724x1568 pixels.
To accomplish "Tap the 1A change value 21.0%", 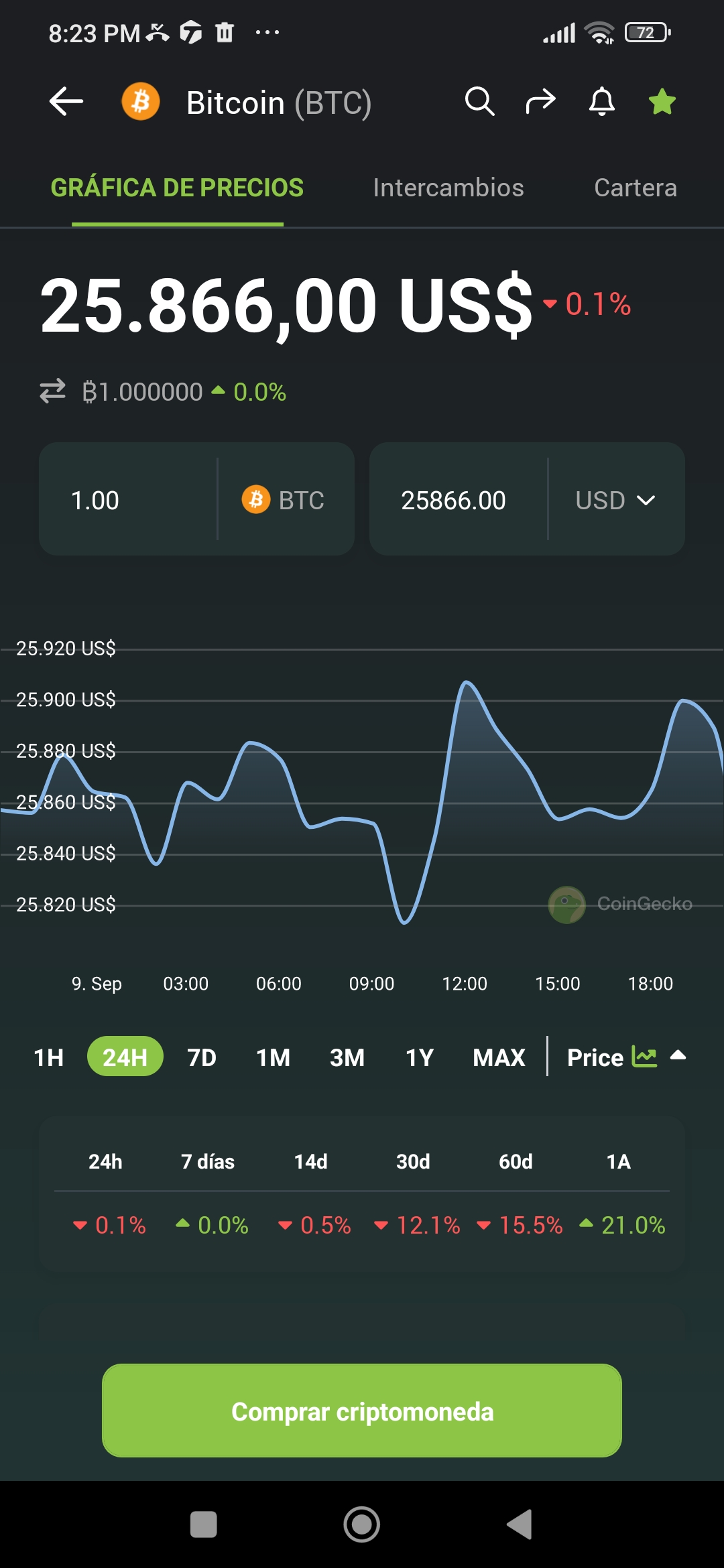I will (622, 1225).
